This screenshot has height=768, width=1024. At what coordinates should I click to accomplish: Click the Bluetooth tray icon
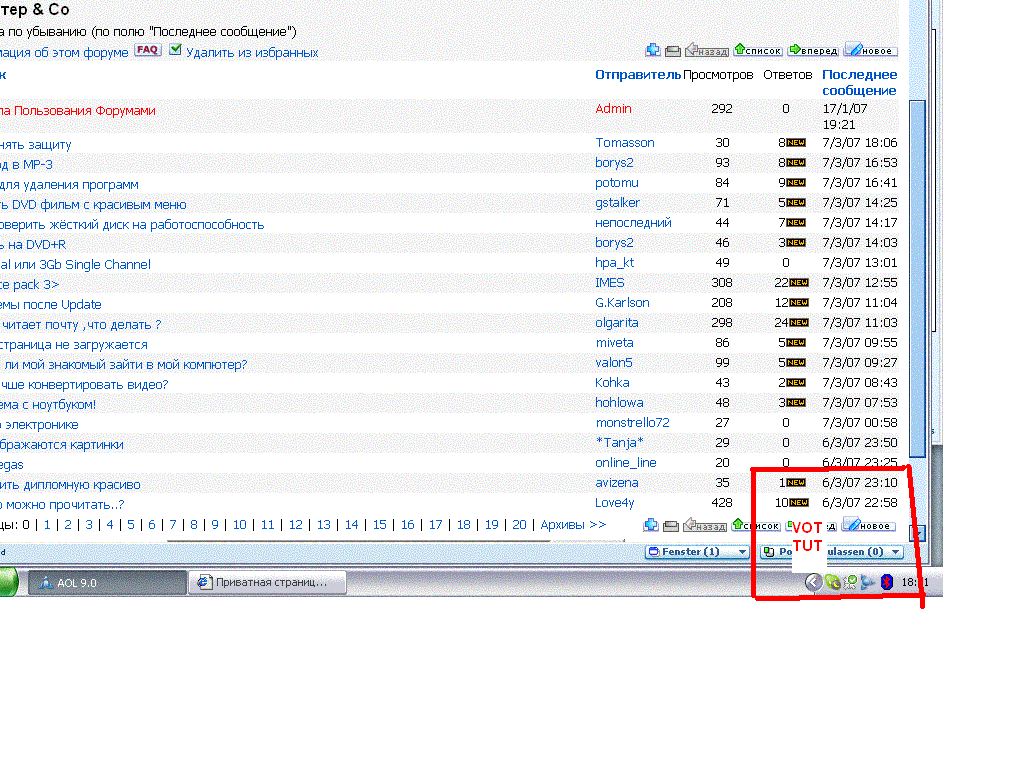(885, 582)
